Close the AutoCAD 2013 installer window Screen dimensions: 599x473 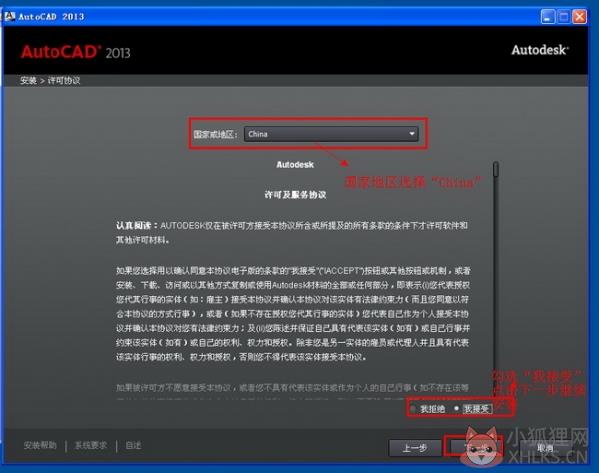(x=580, y=17)
